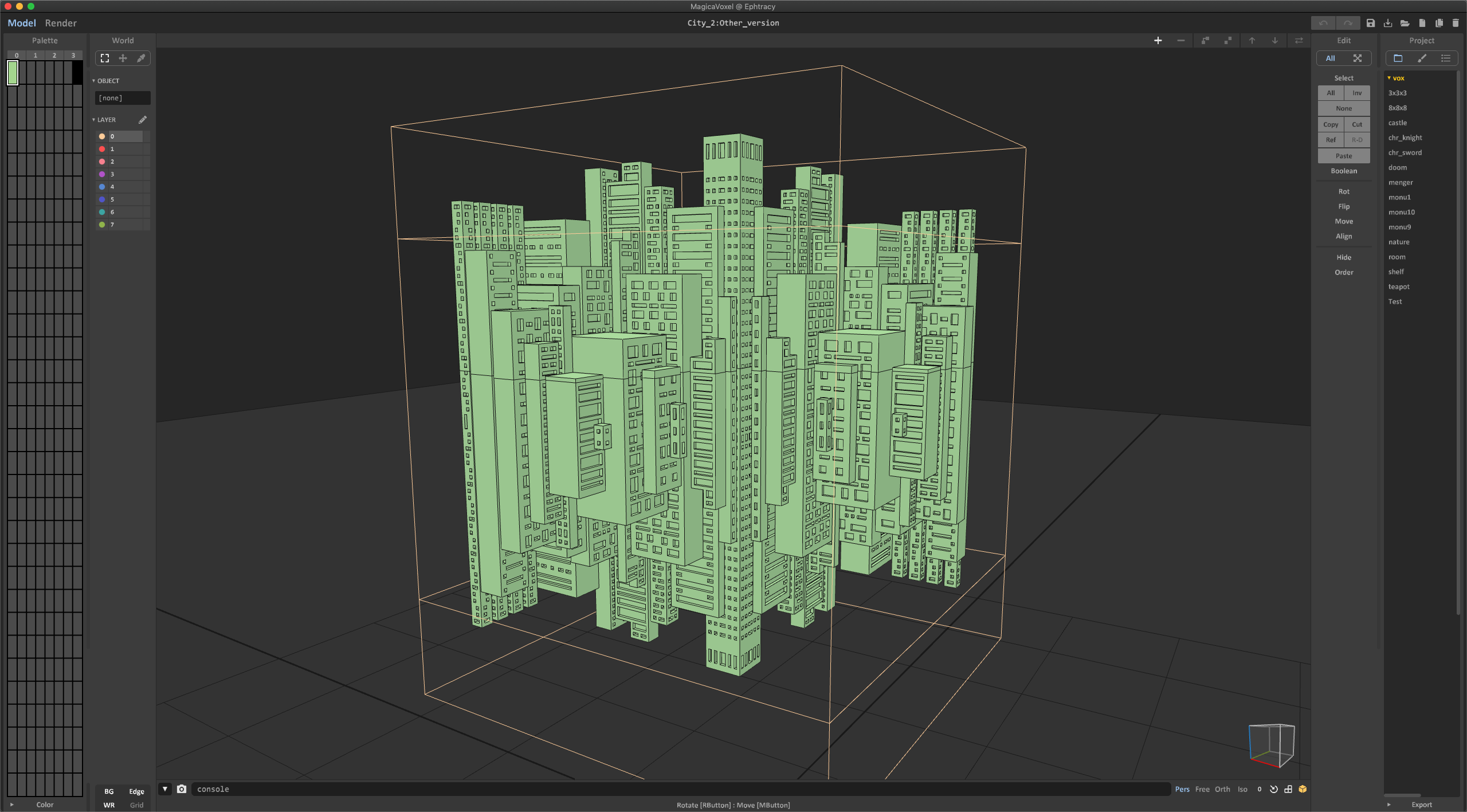Toggle the Grid display option
This screenshot has width=1467, height=812.
(136, 805)
